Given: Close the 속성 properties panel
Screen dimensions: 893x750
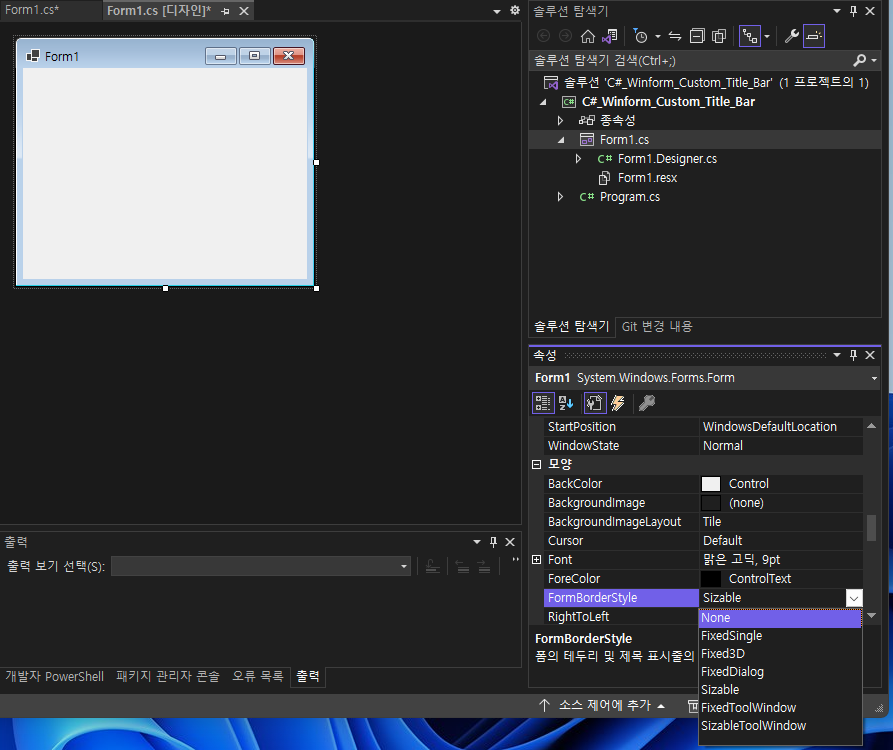Looking at the screenshot, I should click(870, 355).
